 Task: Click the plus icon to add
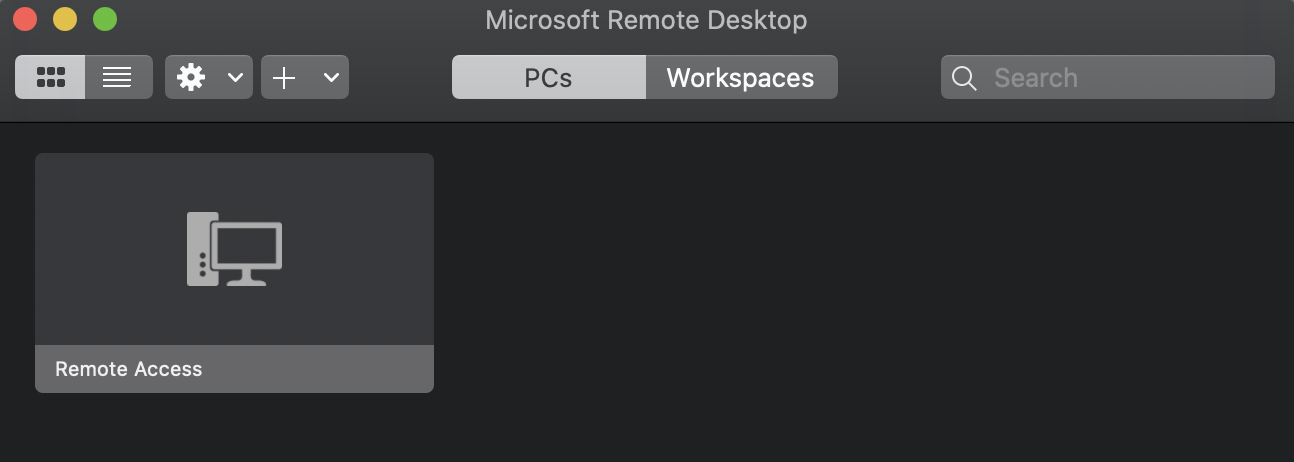tap(284, 77)
